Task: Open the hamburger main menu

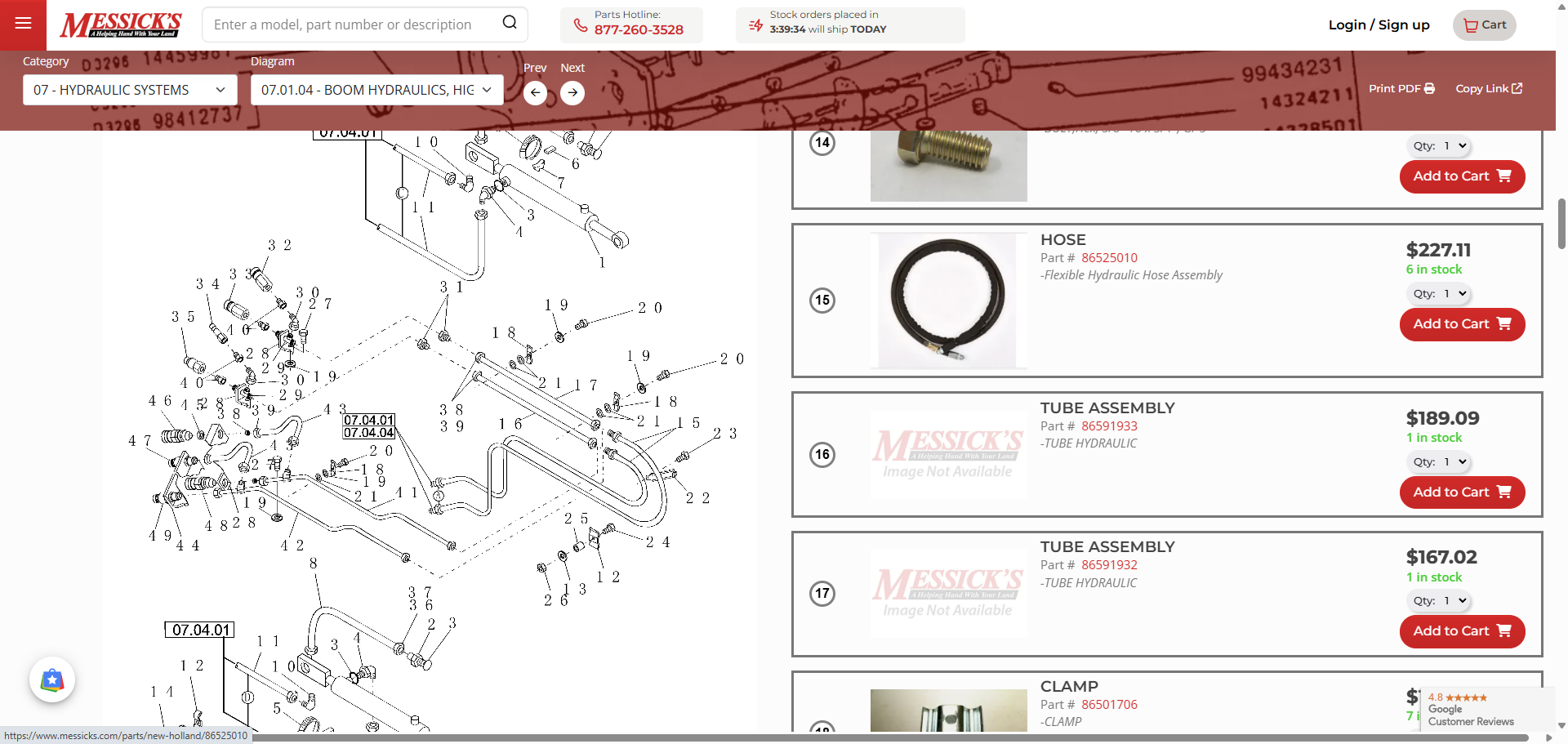Action: coord(23,24)
